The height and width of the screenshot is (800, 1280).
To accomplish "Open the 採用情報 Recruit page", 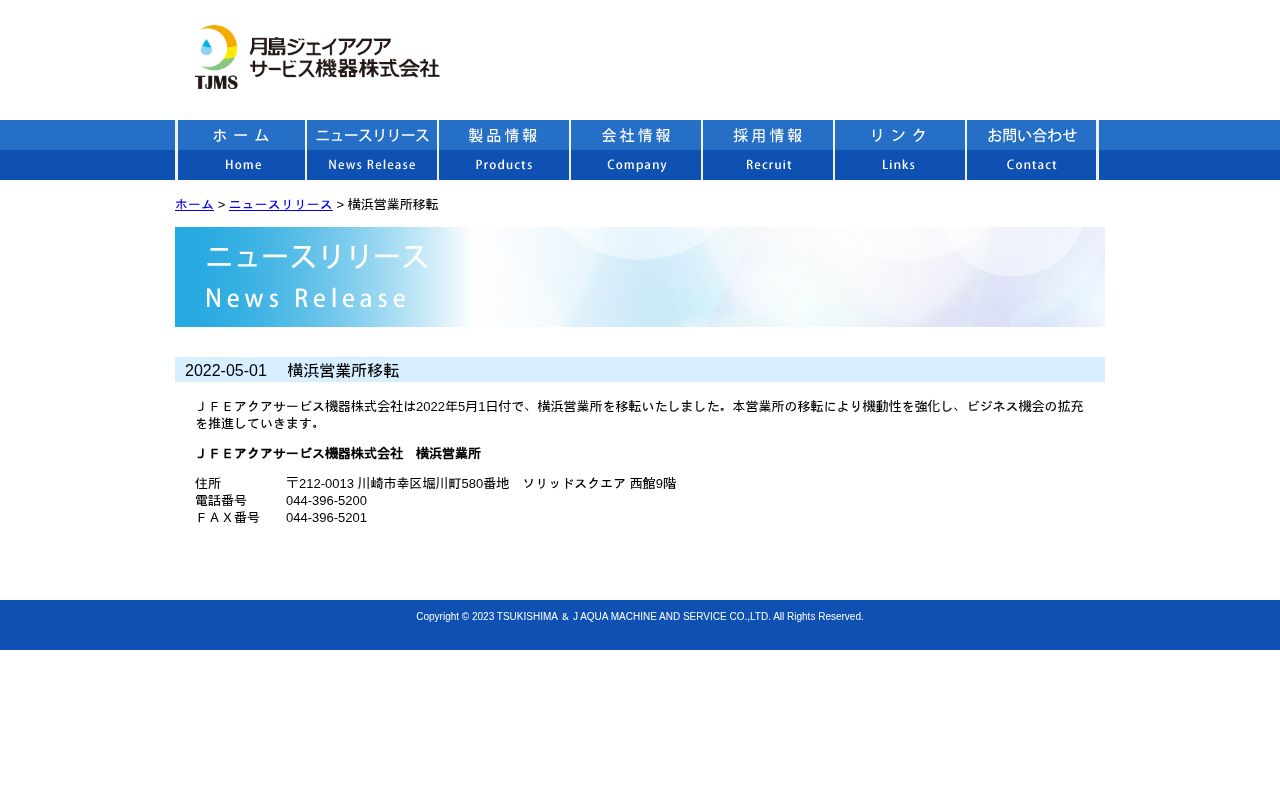I will (x=768, y=150).
